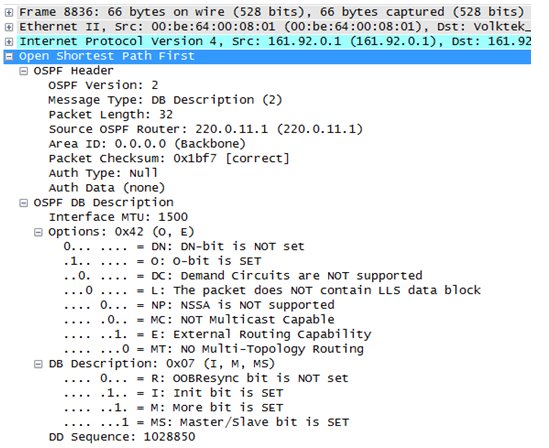
Task: Collapse the OSPF Header section
Action: pyautogui.click(x=23, y=71)
